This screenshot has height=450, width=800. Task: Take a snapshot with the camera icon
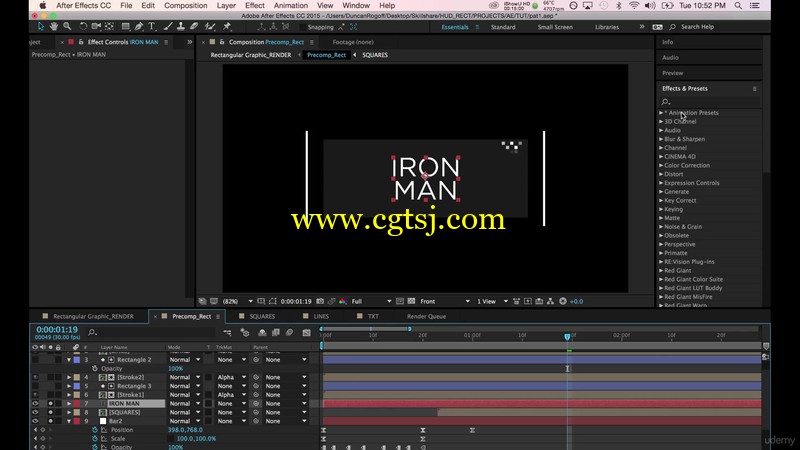pyautogui.click(x=320, y=302)
